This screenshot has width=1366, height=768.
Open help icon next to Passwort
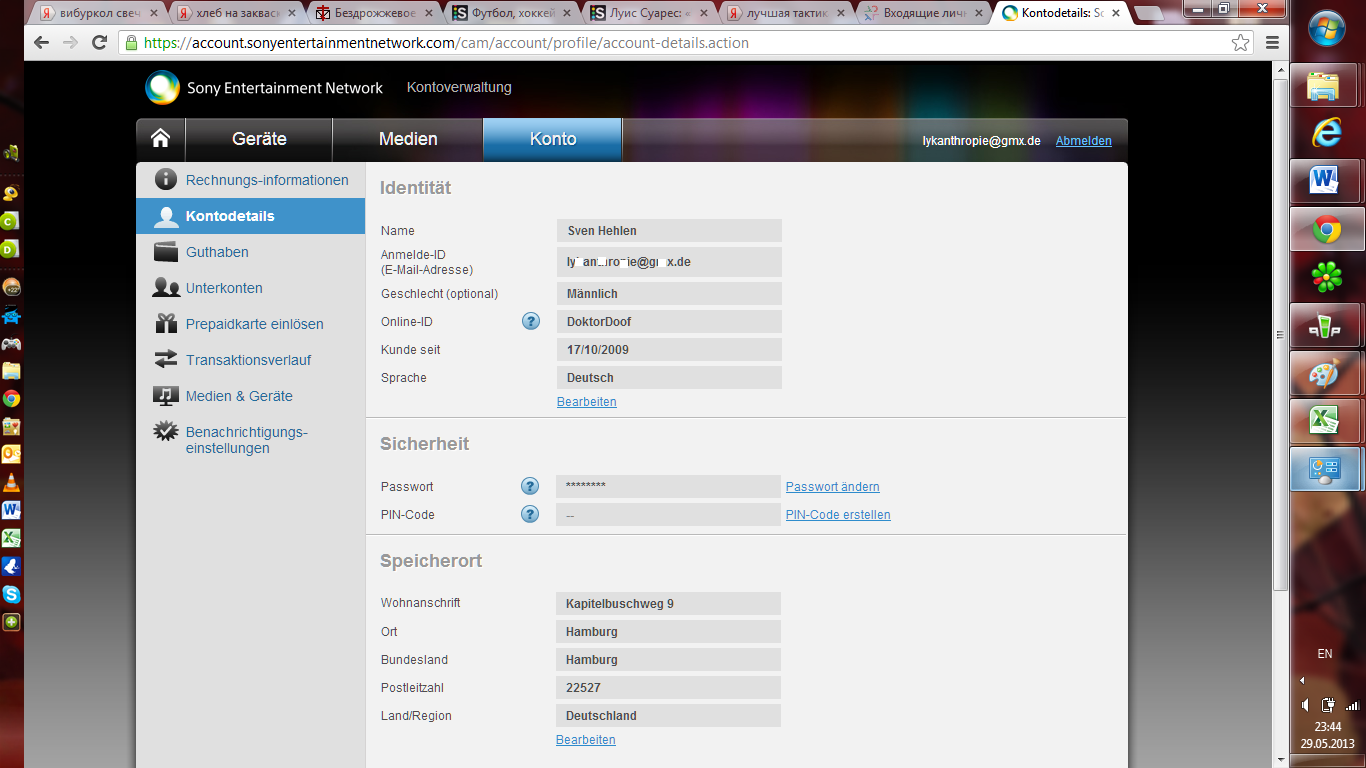(531, 486)
